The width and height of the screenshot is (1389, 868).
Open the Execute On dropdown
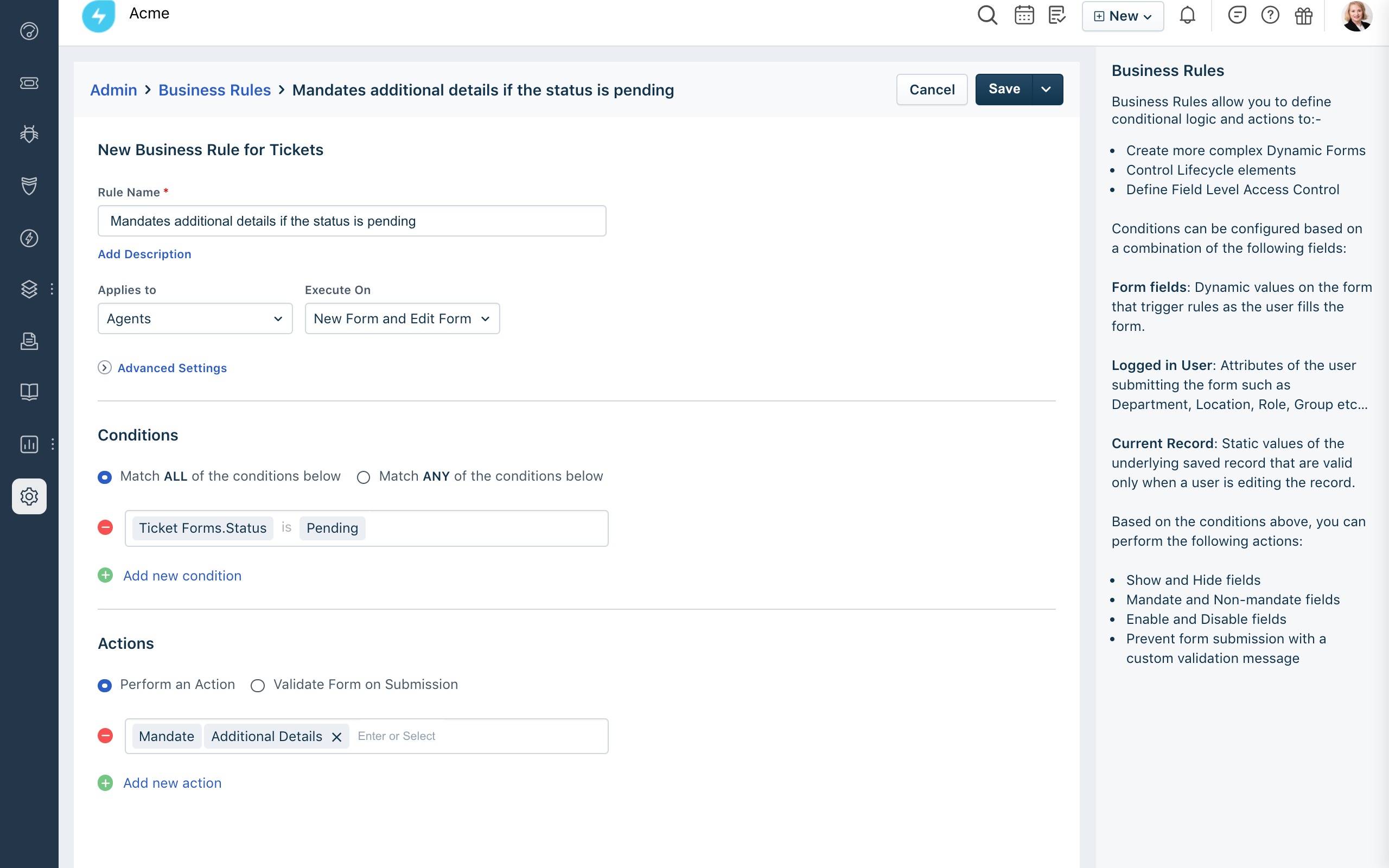coord(402,318)
